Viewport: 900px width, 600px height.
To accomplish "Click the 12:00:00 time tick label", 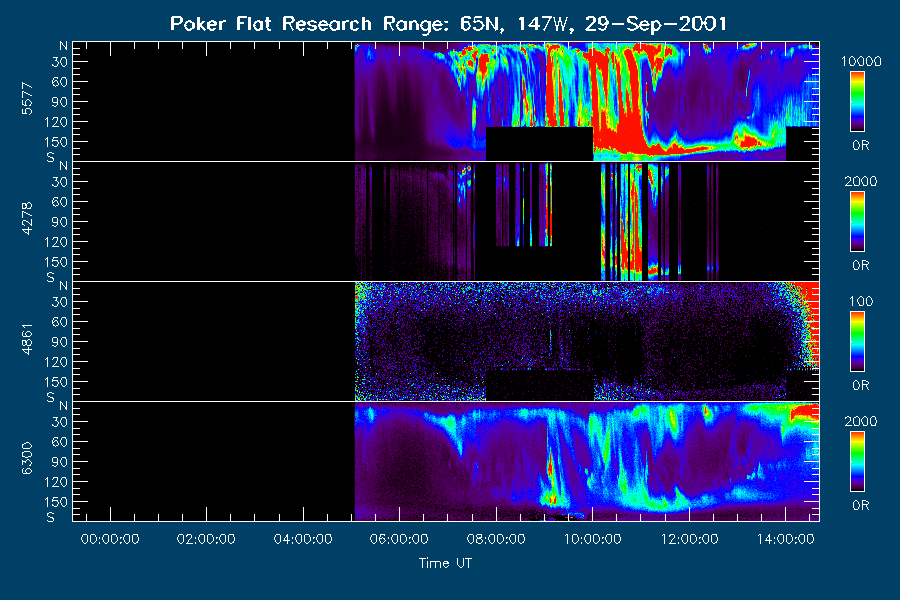I will coord(689,539).
